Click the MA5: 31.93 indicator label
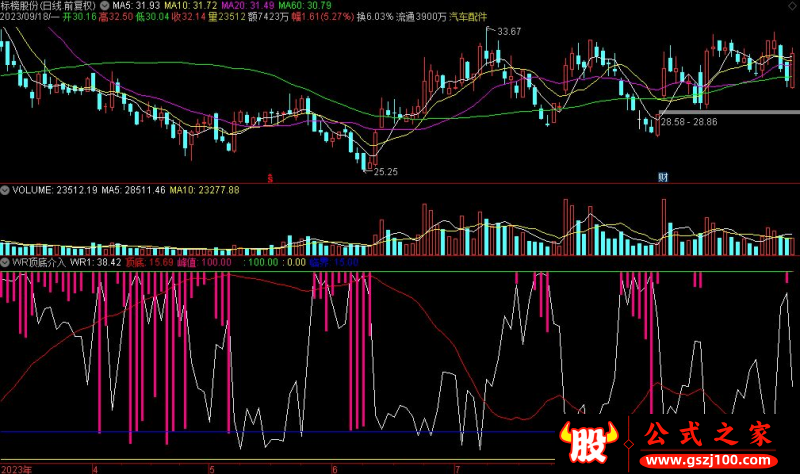800x474 pixels. click(x=136, y=6)
